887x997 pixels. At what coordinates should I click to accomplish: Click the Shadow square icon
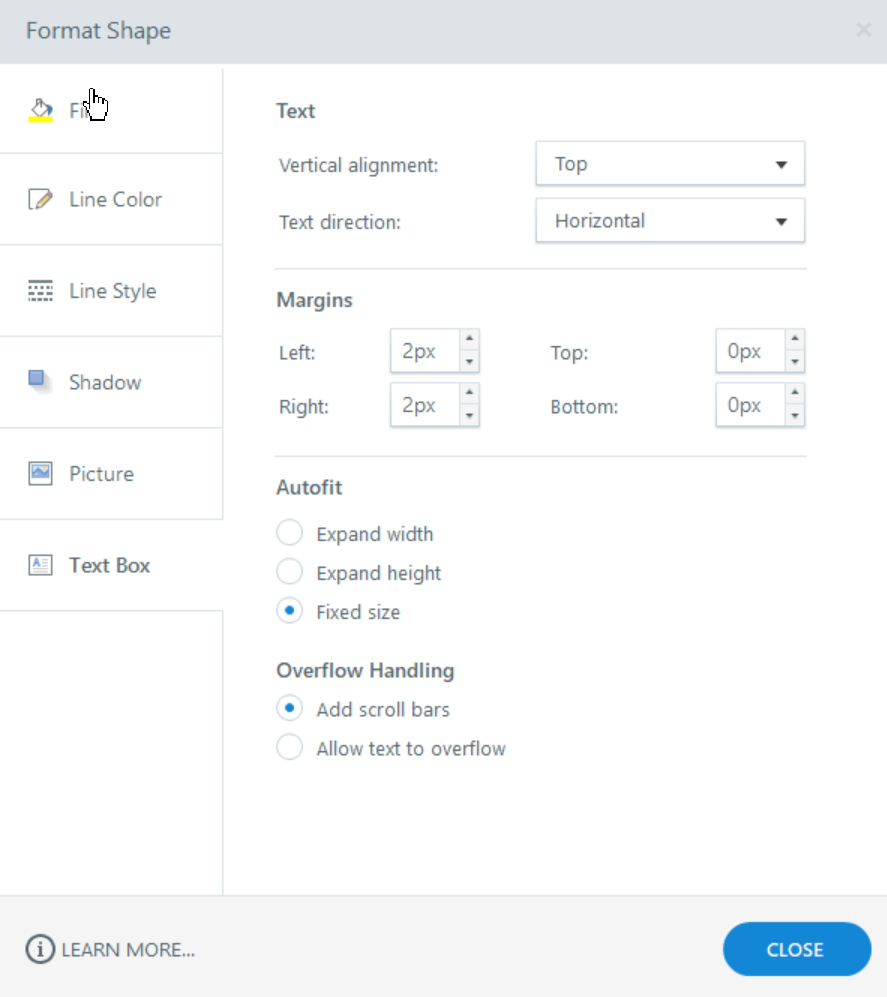click(x=40, y=381)
